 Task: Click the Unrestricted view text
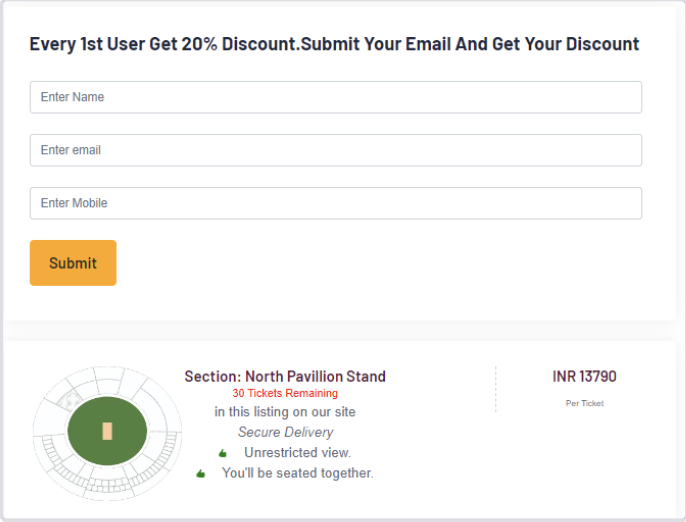coord(298,452)
